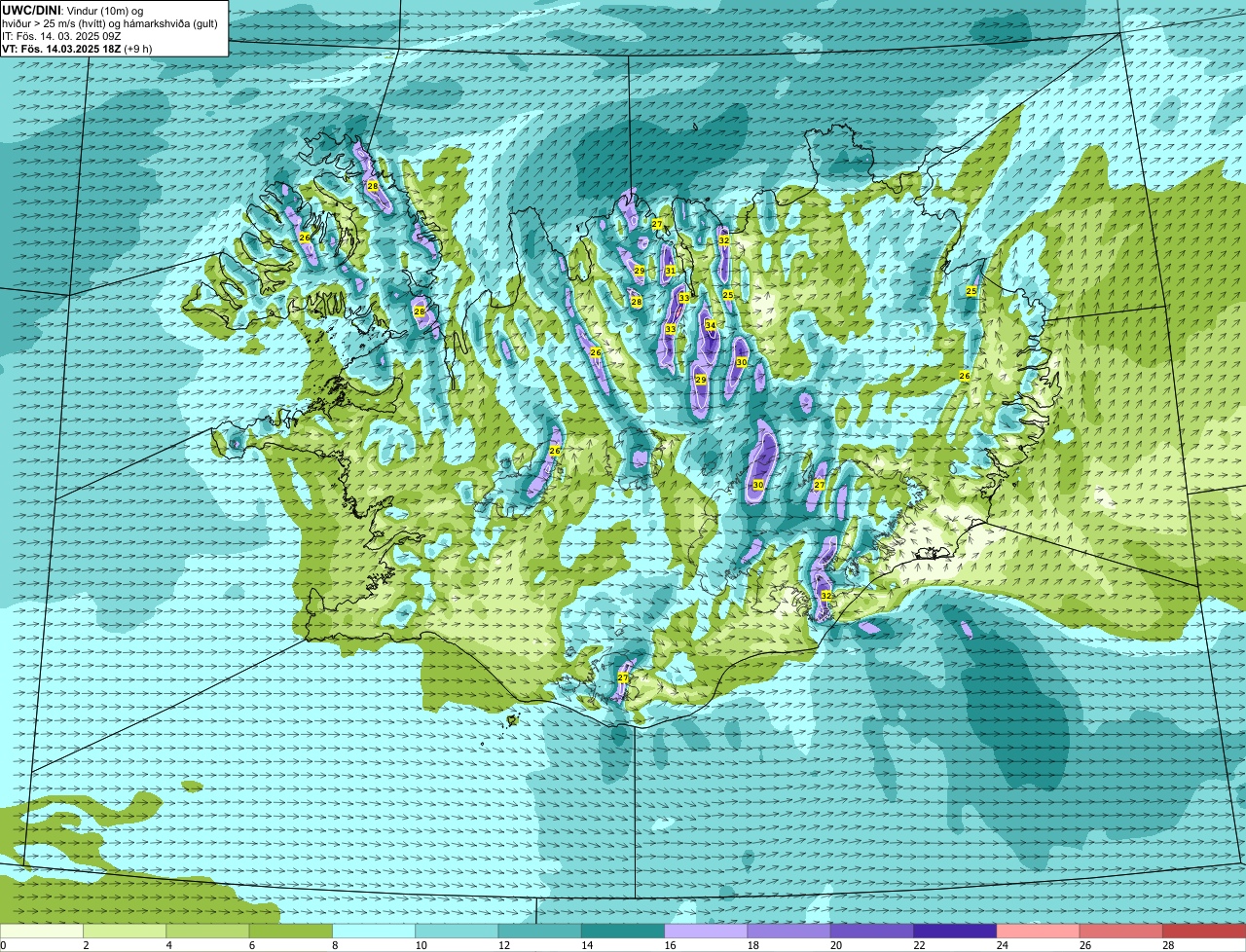Click the 14 tick label on color scale

(587, 945)
